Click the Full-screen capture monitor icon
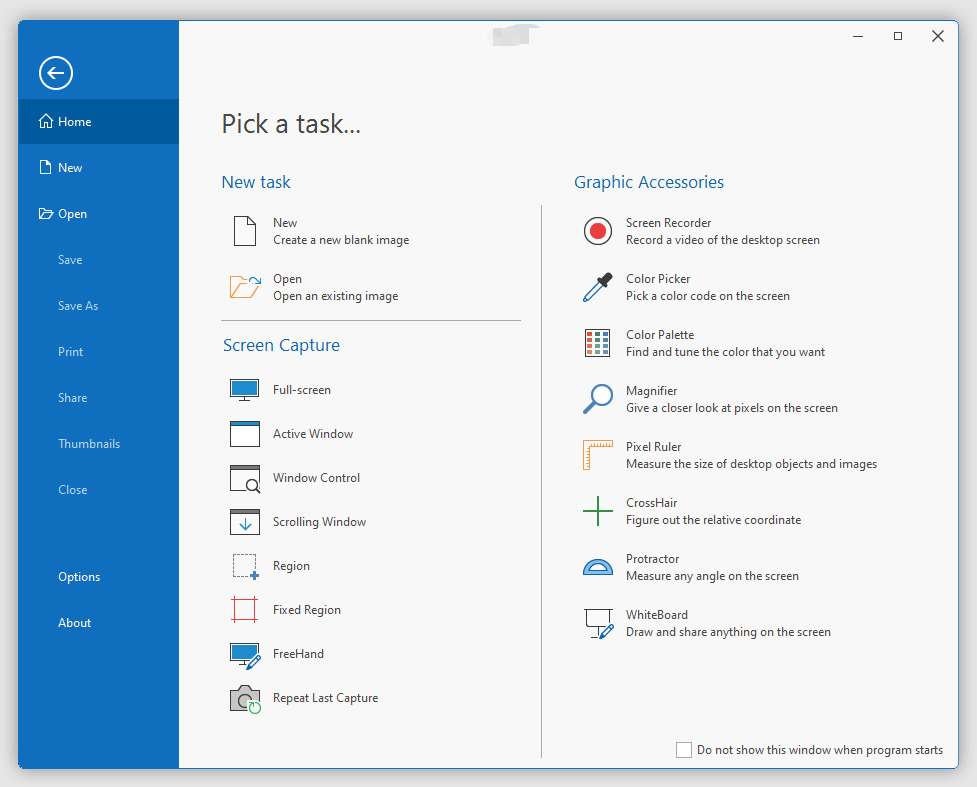 coord(244,390)
